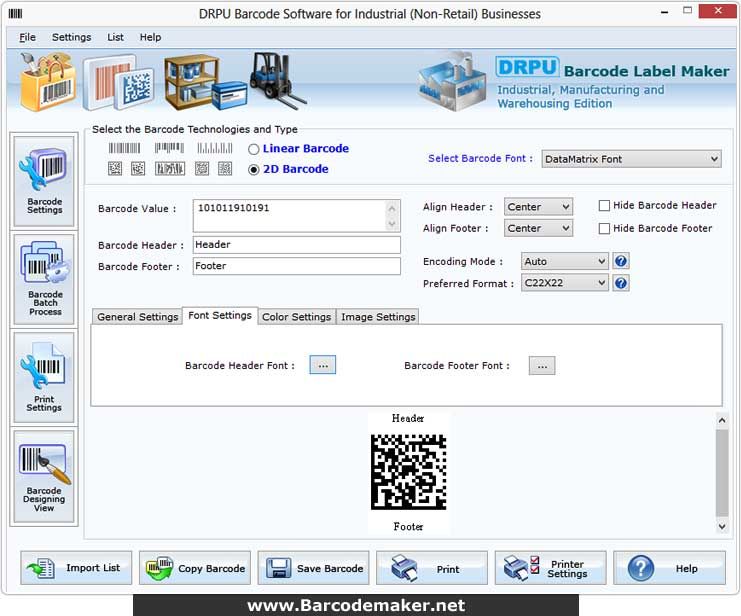Screen dimensions: 741x616
Task: Open Encoding Mode help icon
Action: 621,261
